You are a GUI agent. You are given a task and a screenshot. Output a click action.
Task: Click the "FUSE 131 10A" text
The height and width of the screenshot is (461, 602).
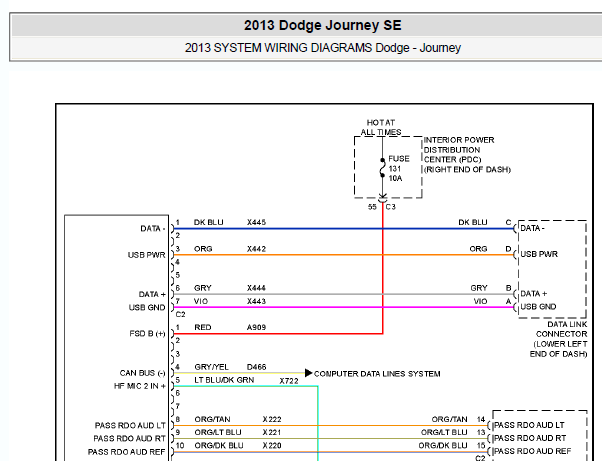tap(399, 169)
